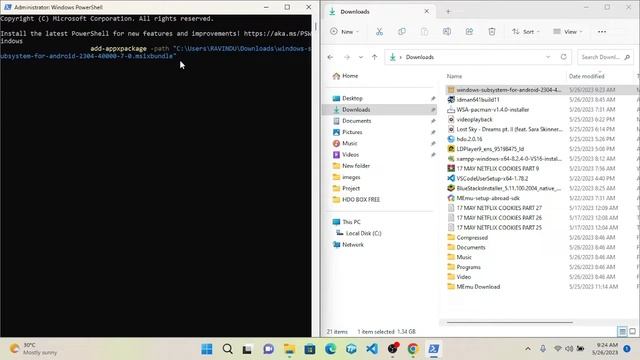Click in the Search Downloads box
The width and height of the screenshot is (640, 360).
pyautogui.click(x=605, y=57)
